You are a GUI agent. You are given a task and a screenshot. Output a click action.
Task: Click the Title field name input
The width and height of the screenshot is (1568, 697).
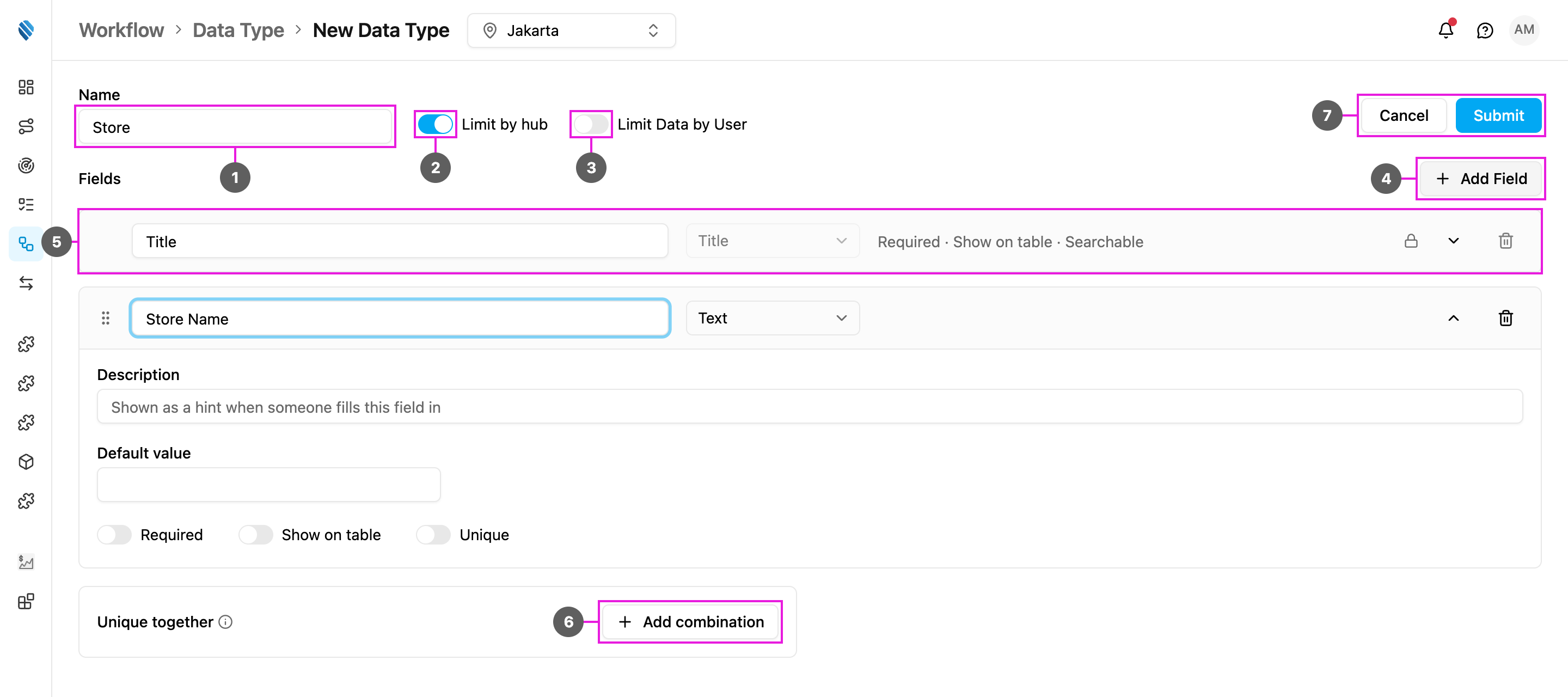(400, 241)
